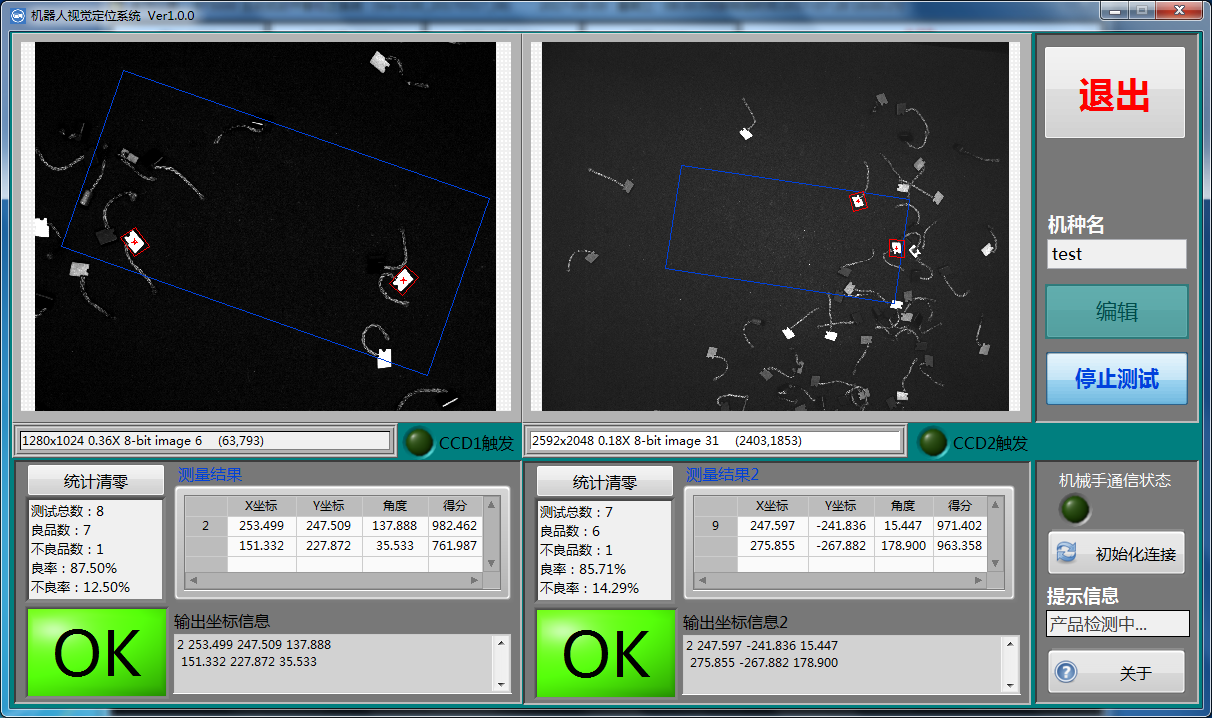The width and height of the screenshot is (1212, 718).
Task: Reset right statistics with 统计清零
Action: [604, 481]
